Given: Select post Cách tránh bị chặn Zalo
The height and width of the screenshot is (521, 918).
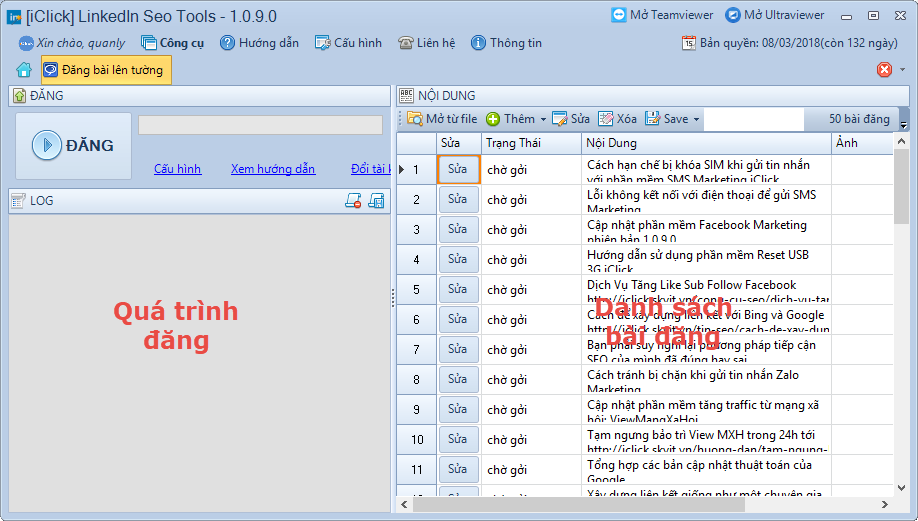Looking at the screenshot, I should [706, 379].
